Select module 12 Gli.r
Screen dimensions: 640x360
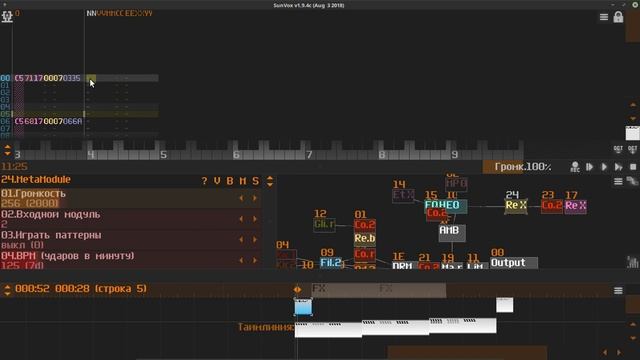pyautogui.click(x=324, y=225)
